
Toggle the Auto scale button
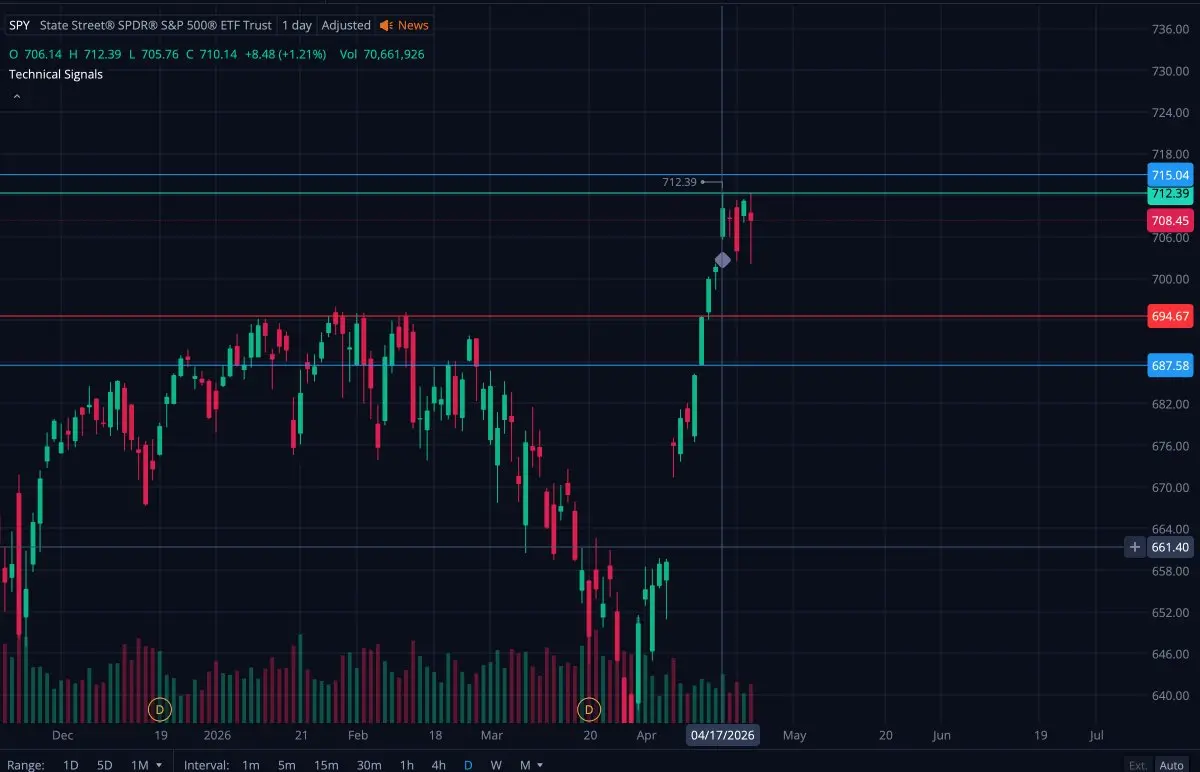1171,765
